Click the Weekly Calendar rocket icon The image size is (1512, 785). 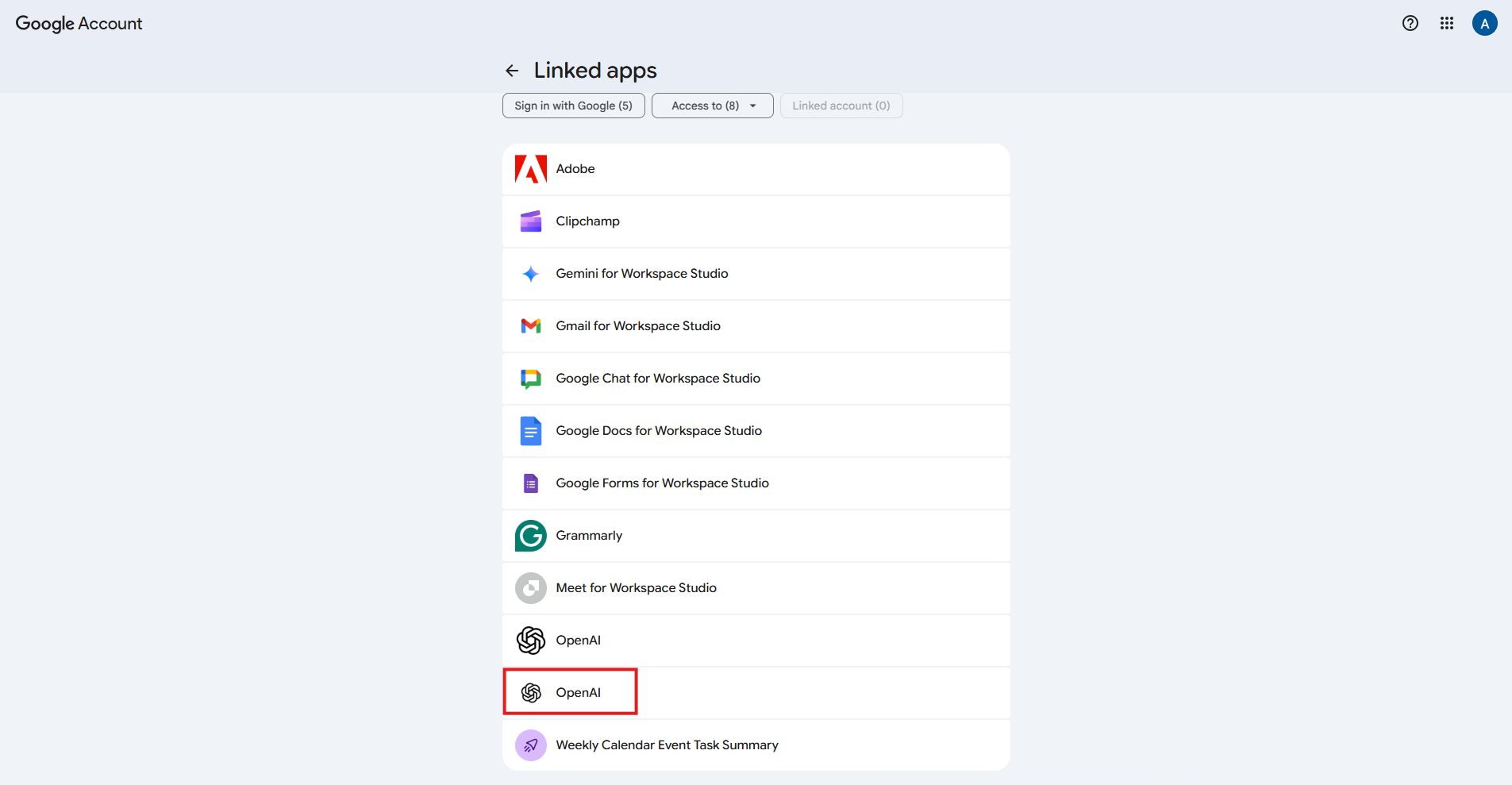(531, 745)
